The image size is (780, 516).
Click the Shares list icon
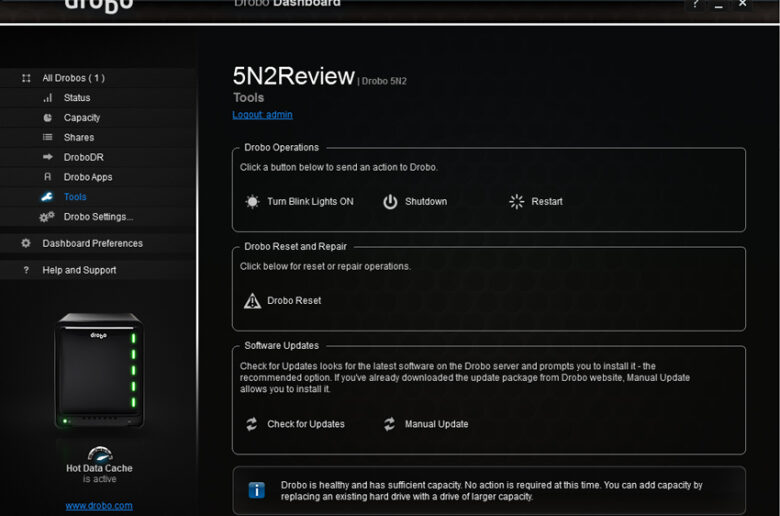tap(48, 137)
